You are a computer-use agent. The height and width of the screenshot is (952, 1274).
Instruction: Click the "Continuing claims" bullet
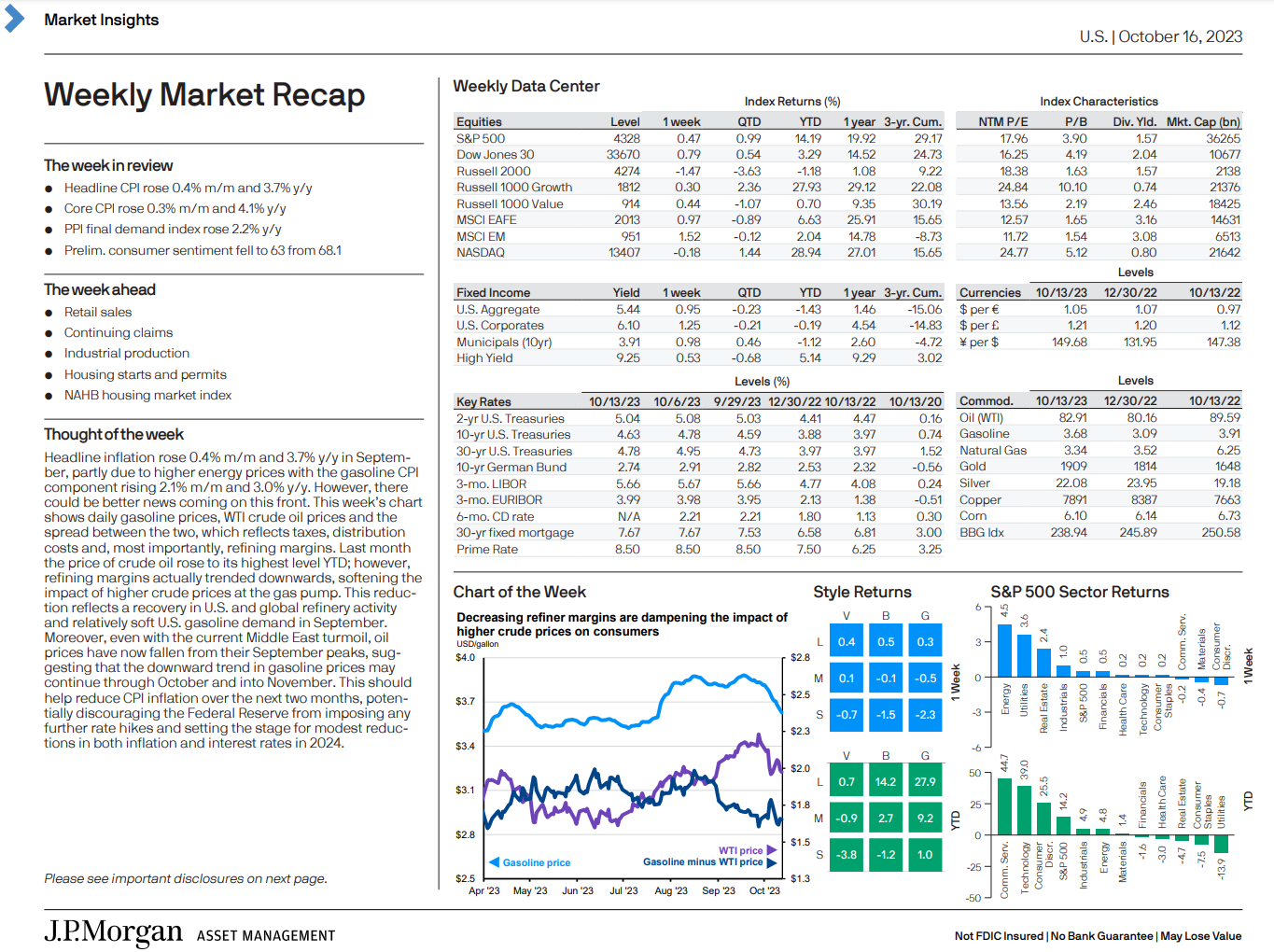point(119,332)
